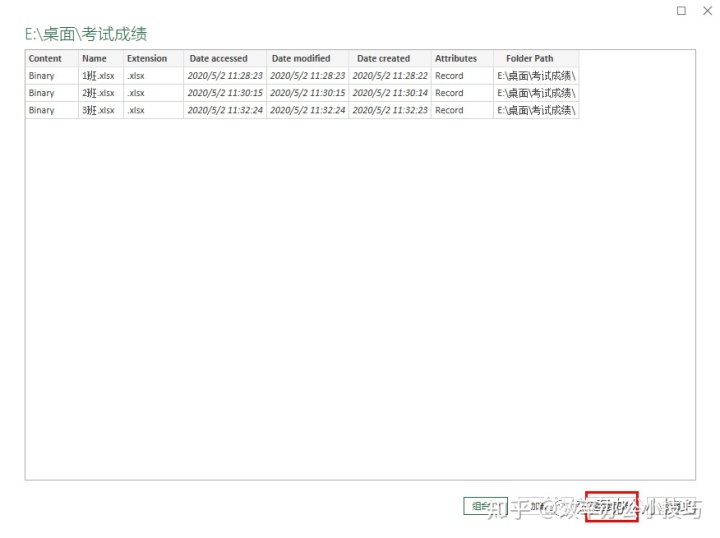Close the folder preview dialog

point(708,11)
